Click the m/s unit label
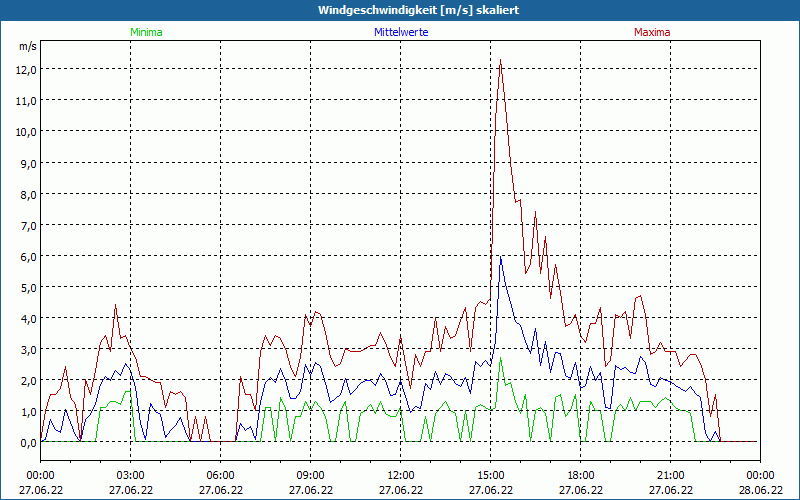The height and width of the screenshot is (500, 800). pos(27,46)
